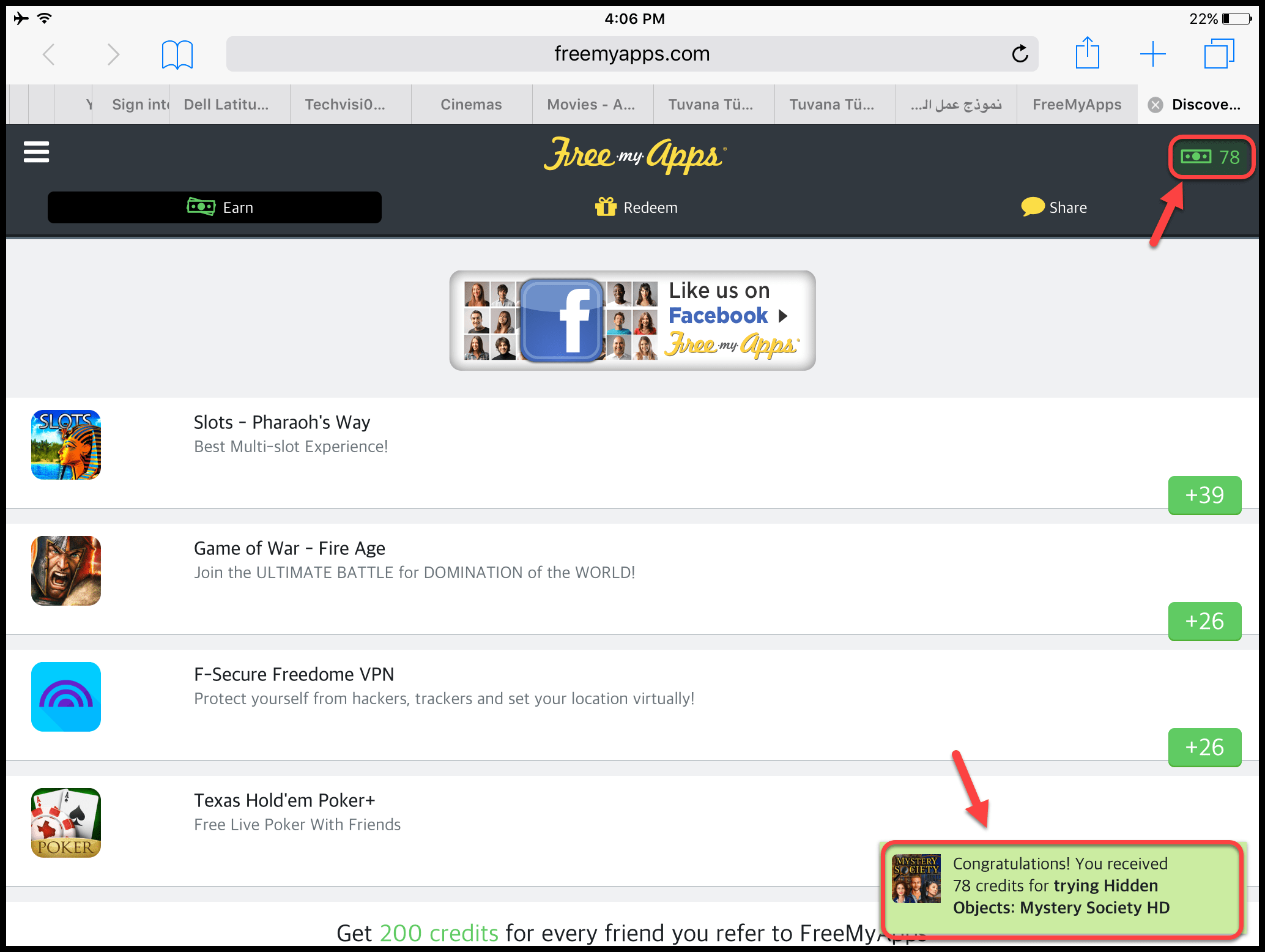This screenshot has height=952, width=1265.
Task: Tap the Safari share icon
Action: coord(1087,54)
